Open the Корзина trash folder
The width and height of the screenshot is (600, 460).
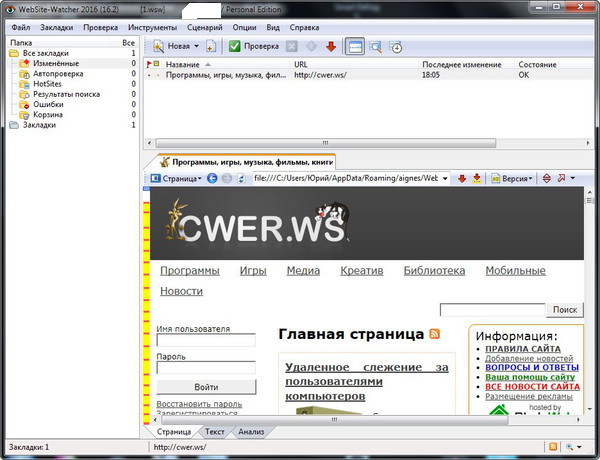48,114
